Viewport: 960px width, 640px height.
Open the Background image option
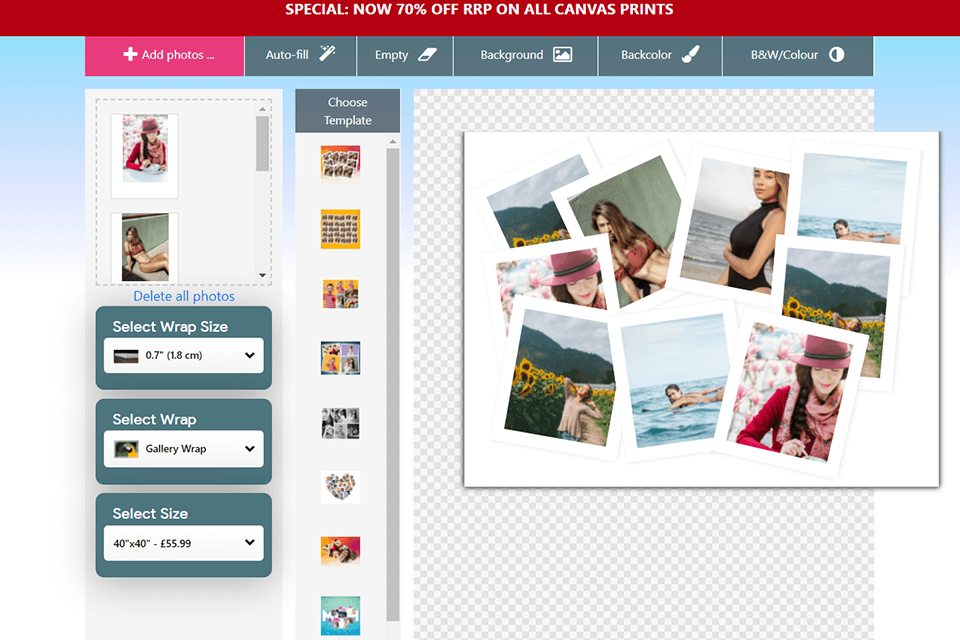(525, 56)
